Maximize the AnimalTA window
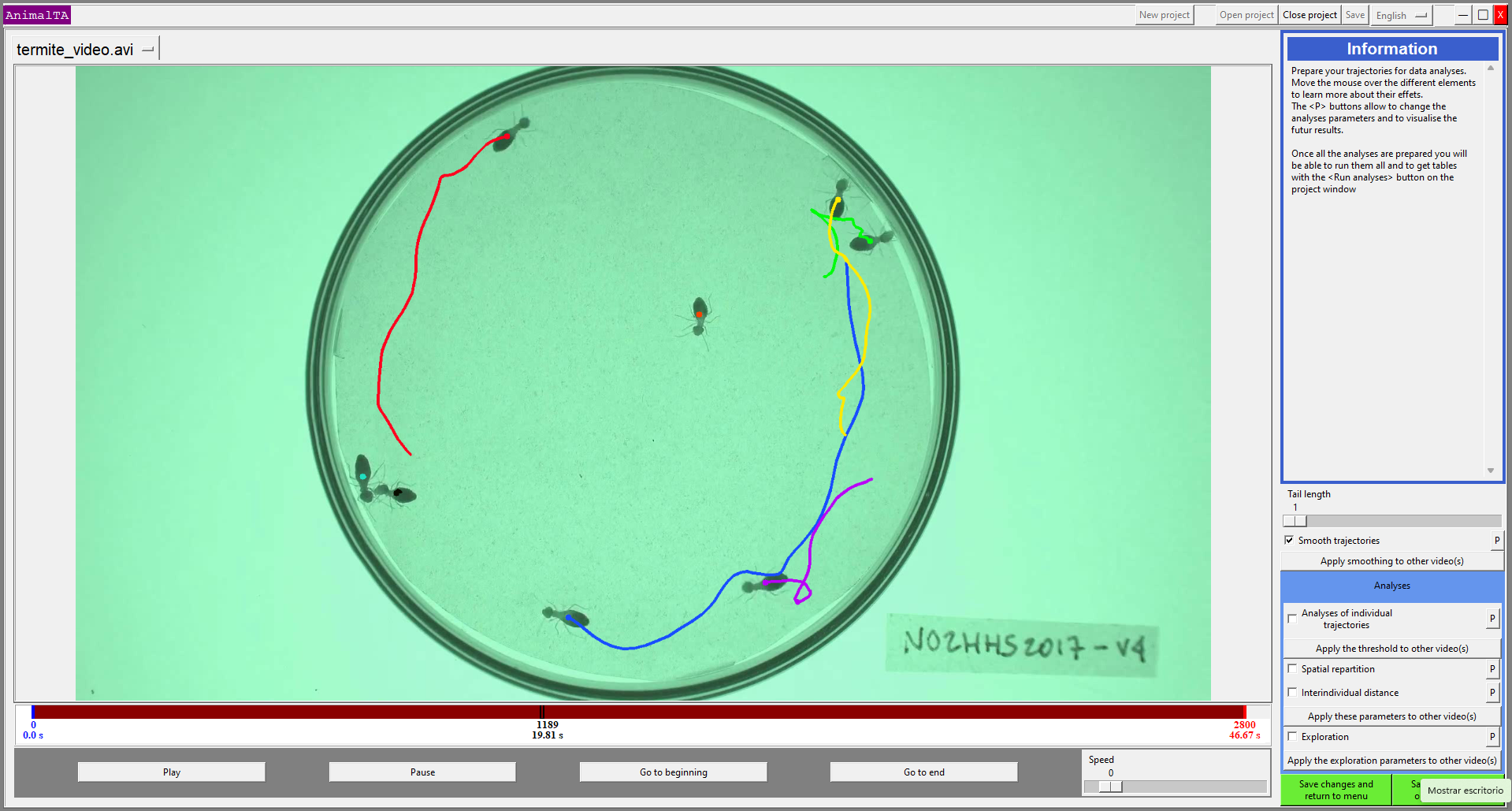Viewport: 1512px width, 811px height. pos(1483,15)
